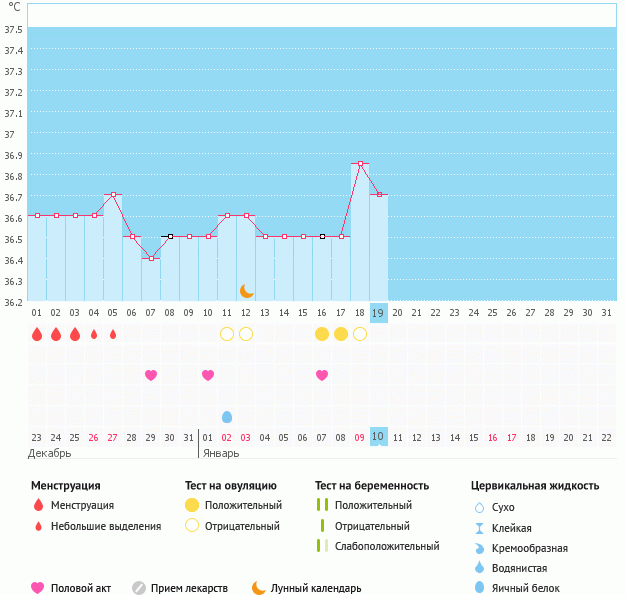Click the small spotting drop on cycle day 05
Image resolution: width=626 pixels, height=595 pixels.
click(x=113, y=334)
